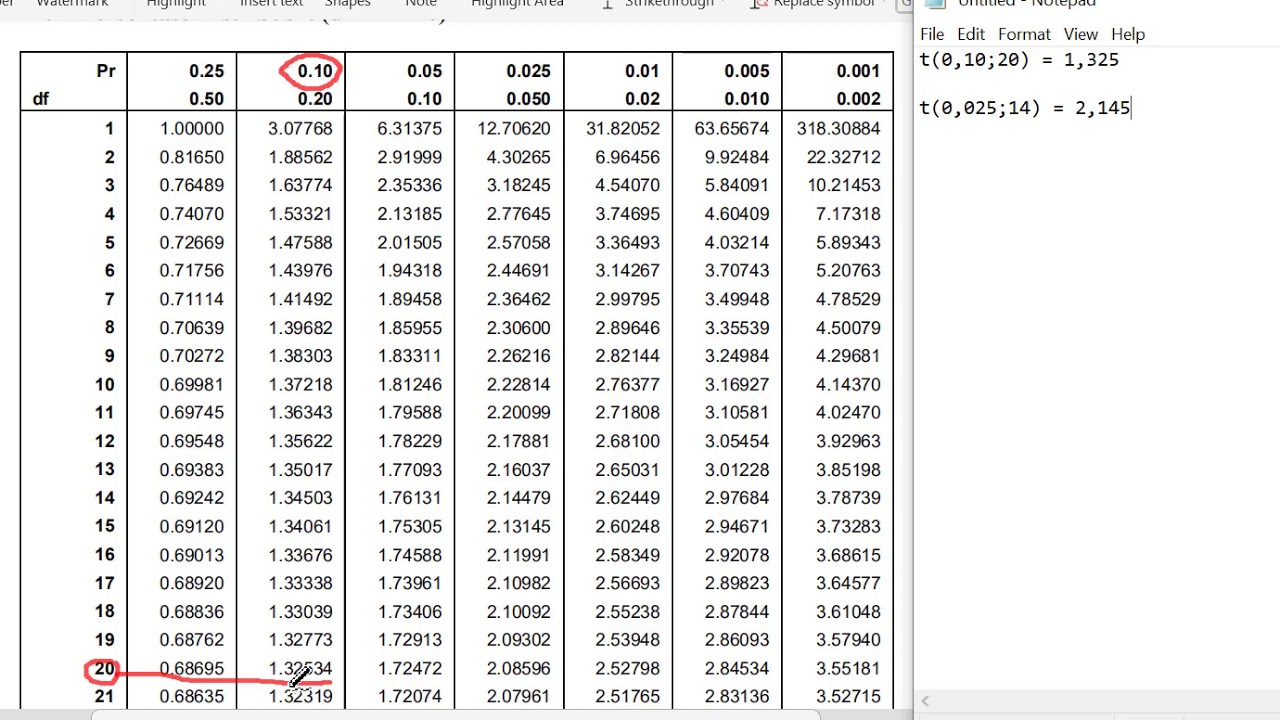Click the circled df value 20
The height and width of the screenshot is (720, 1280).
104,669
